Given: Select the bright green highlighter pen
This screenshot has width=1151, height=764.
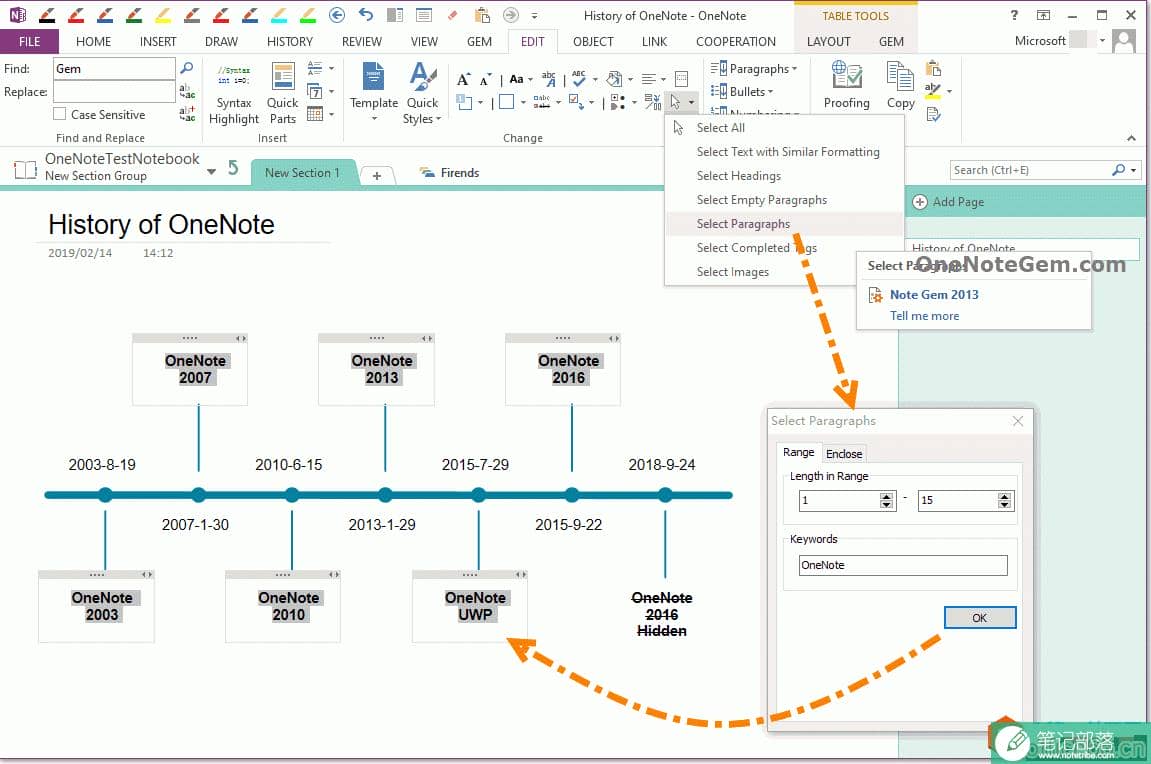Looking at the screenshot, I should tap(308, 15).
